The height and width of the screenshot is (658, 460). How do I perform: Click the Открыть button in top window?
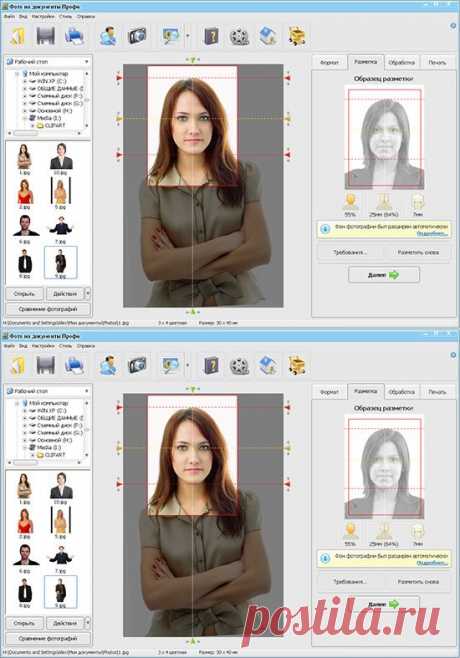(24, 294)
